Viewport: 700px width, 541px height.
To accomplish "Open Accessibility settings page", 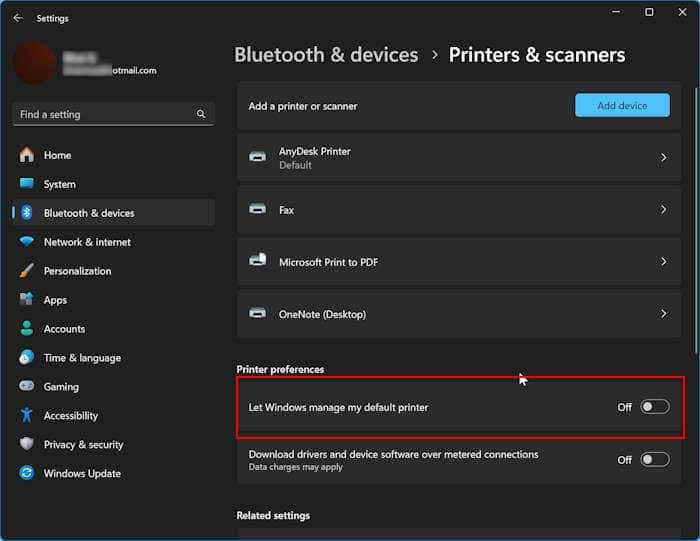I will (114, 416).
